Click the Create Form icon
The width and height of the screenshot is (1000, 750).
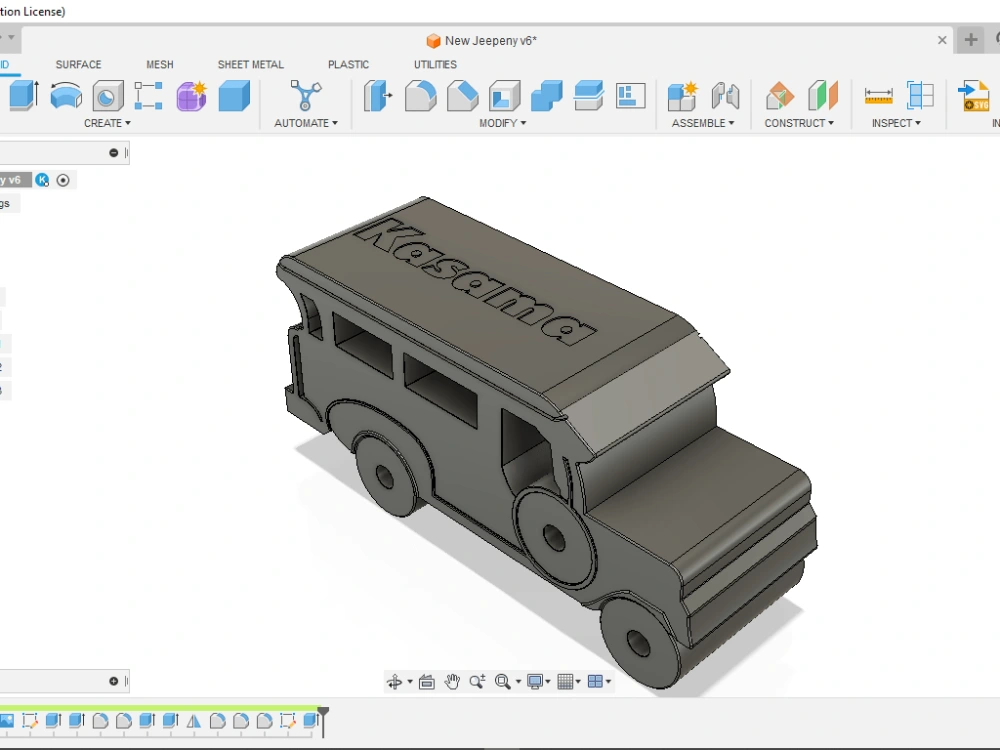coord(191,96)
